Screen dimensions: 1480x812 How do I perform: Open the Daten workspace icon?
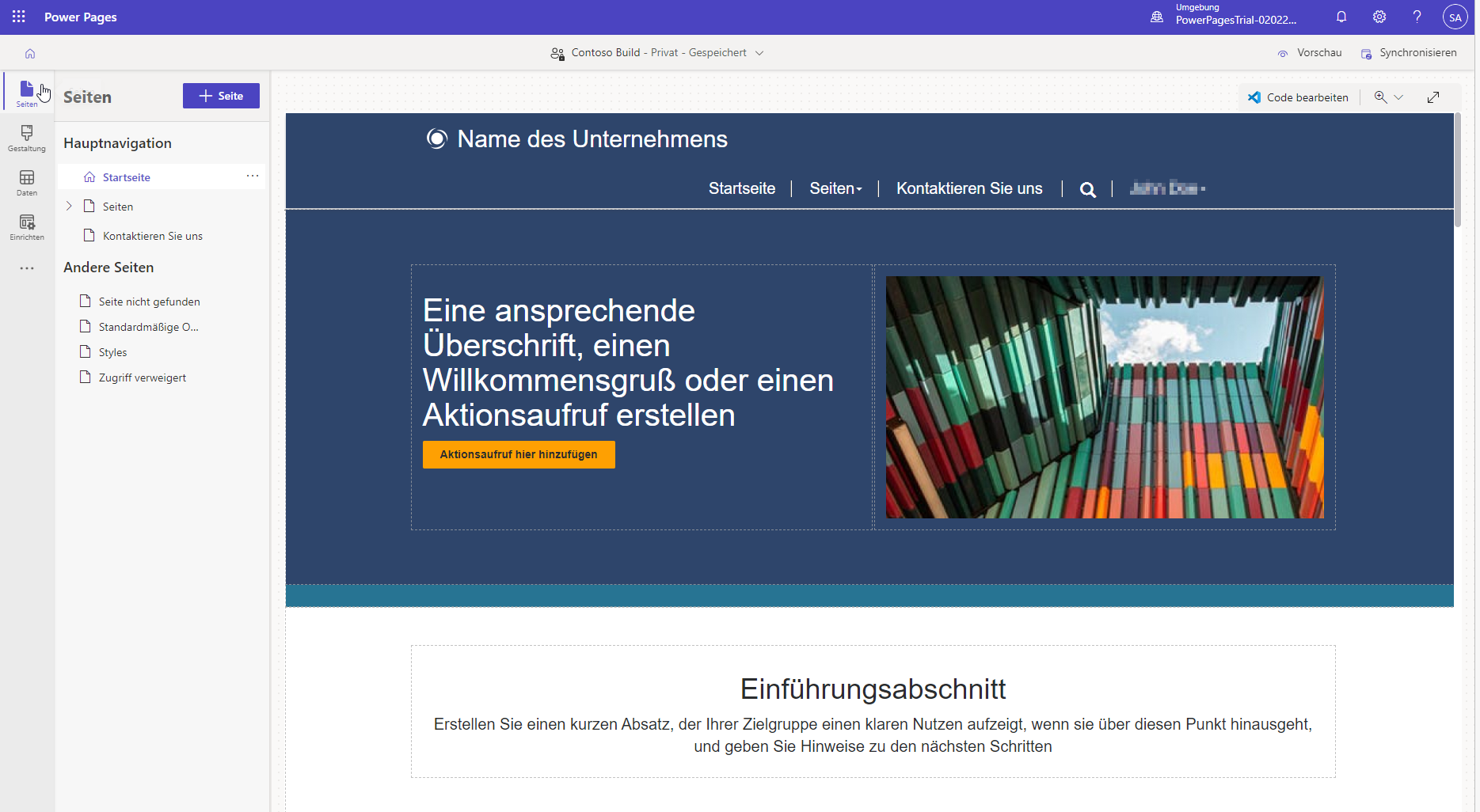coord(26,183)
